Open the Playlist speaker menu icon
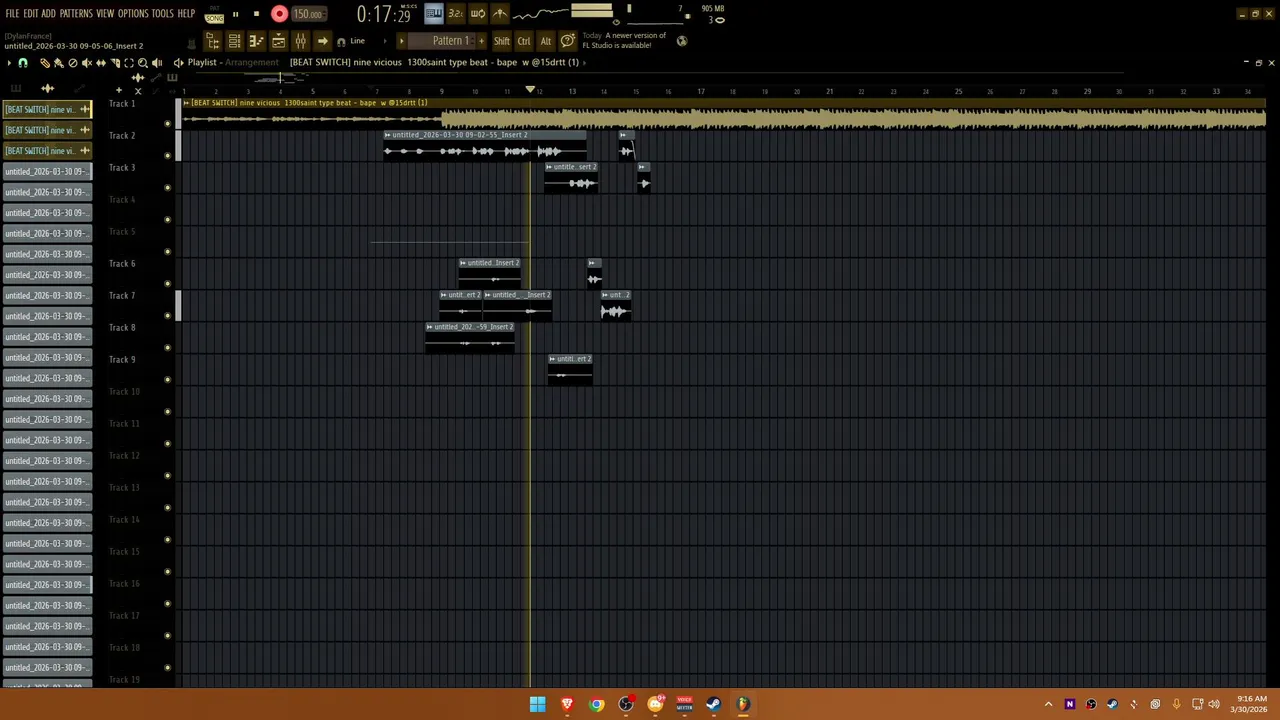 pyautogui.click(x=178, y=63)
